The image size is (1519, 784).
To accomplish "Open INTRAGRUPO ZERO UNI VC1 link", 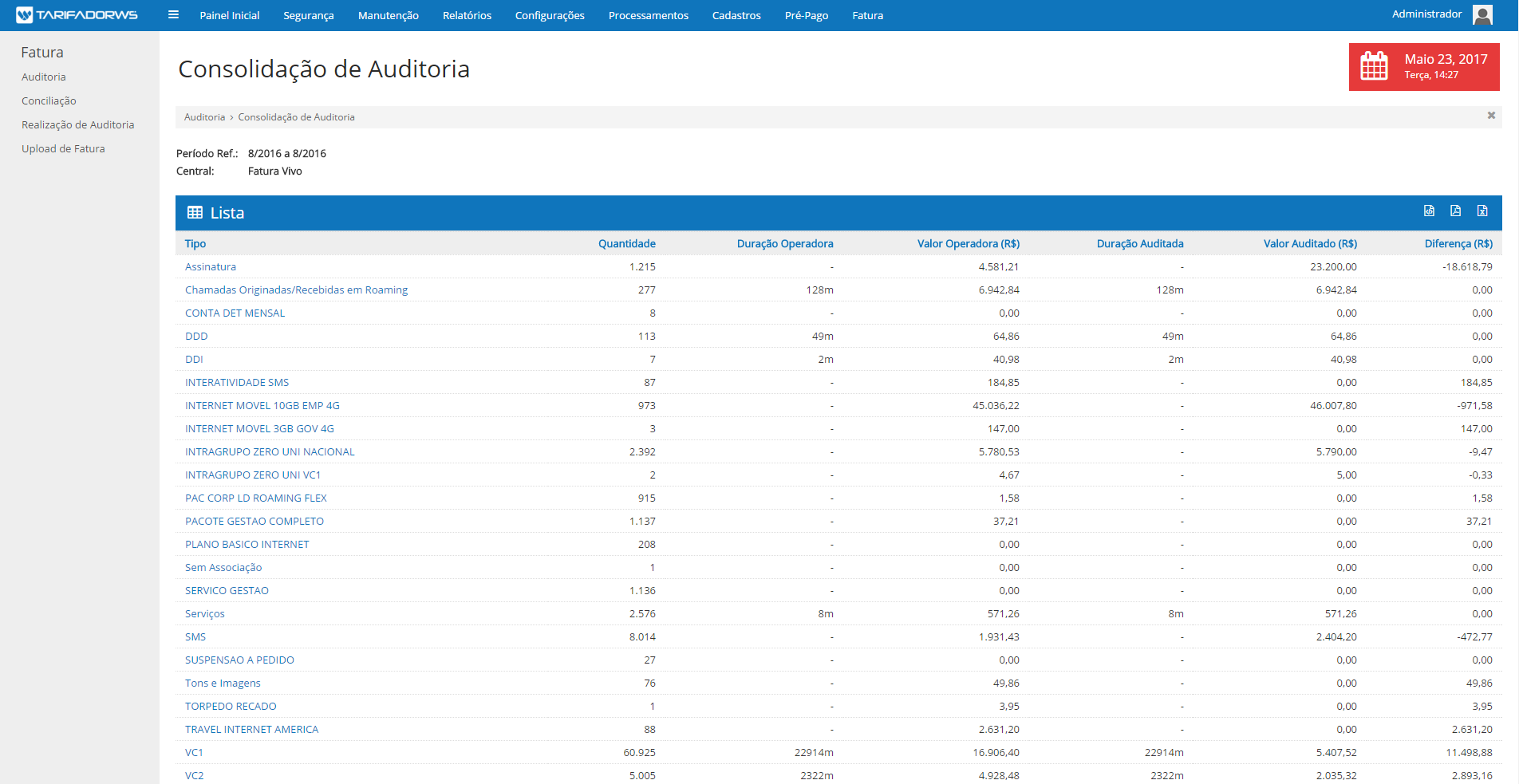I will pos(253,475).
